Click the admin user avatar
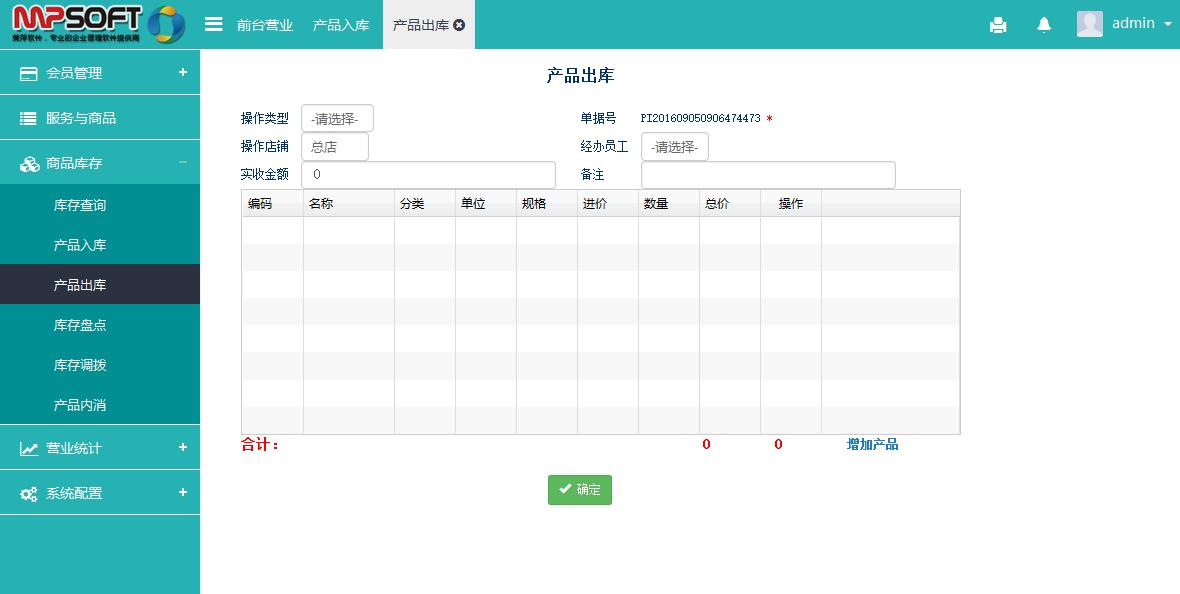Image resolution: width=1180 pixels, height=594 pixels. point(1089,24)
